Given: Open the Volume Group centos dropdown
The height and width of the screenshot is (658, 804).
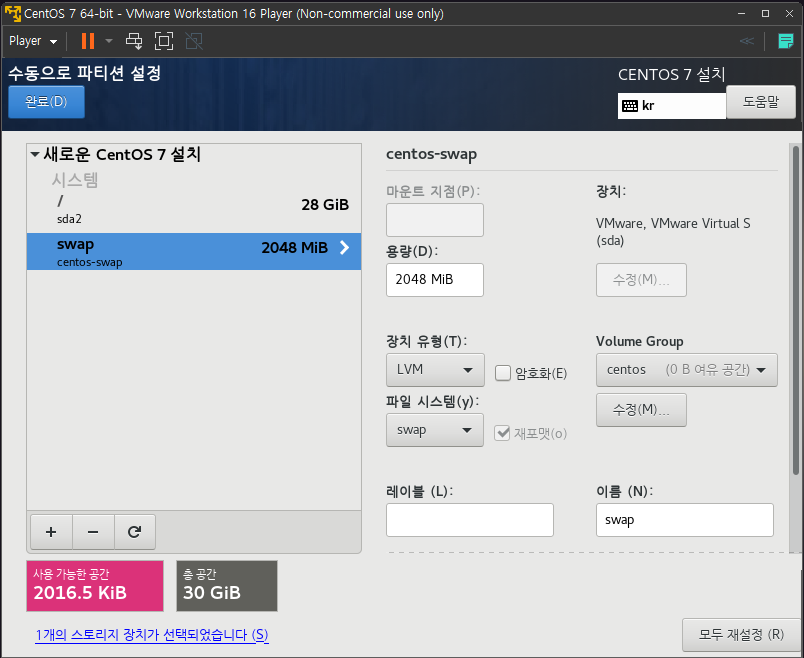Looking at the screenshot, I should coord(687,369).
